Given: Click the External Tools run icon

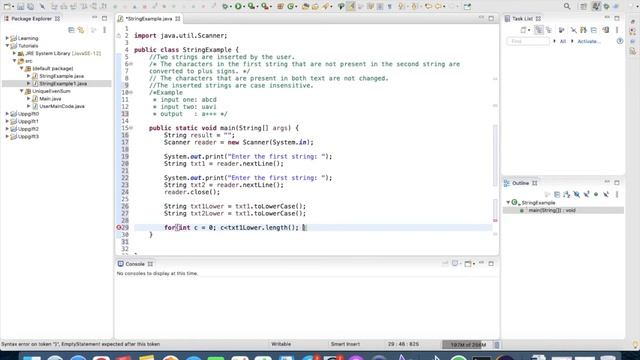Looking at the screenshot, I should (265, 7).
